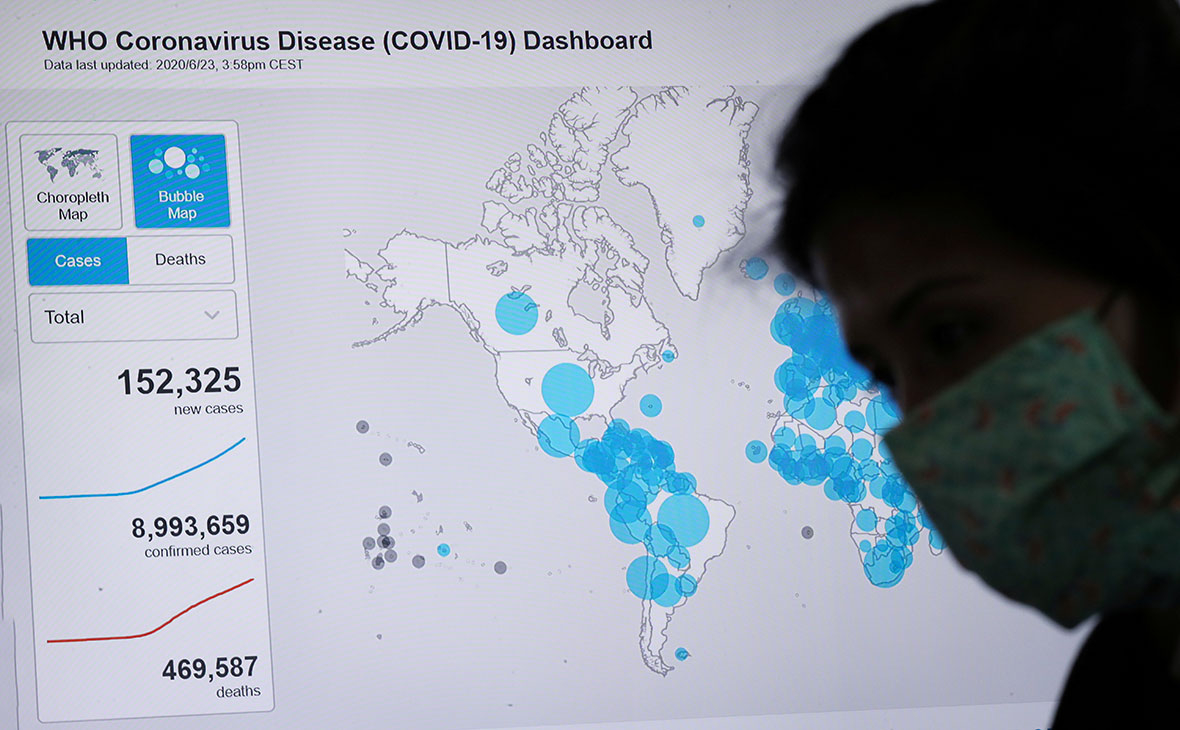
Task: Open the Total dropdown
Action: pos(133,317)
